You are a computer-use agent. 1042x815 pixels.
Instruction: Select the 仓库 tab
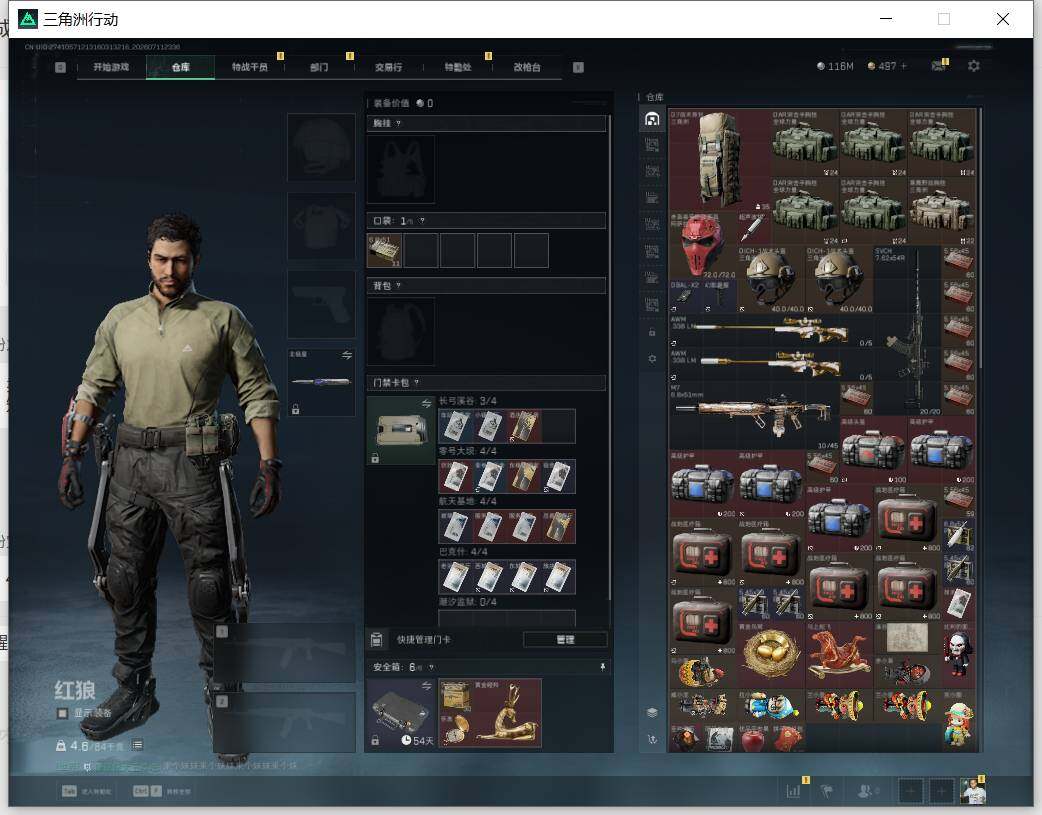pyautogui.click(x=181, y=67)
